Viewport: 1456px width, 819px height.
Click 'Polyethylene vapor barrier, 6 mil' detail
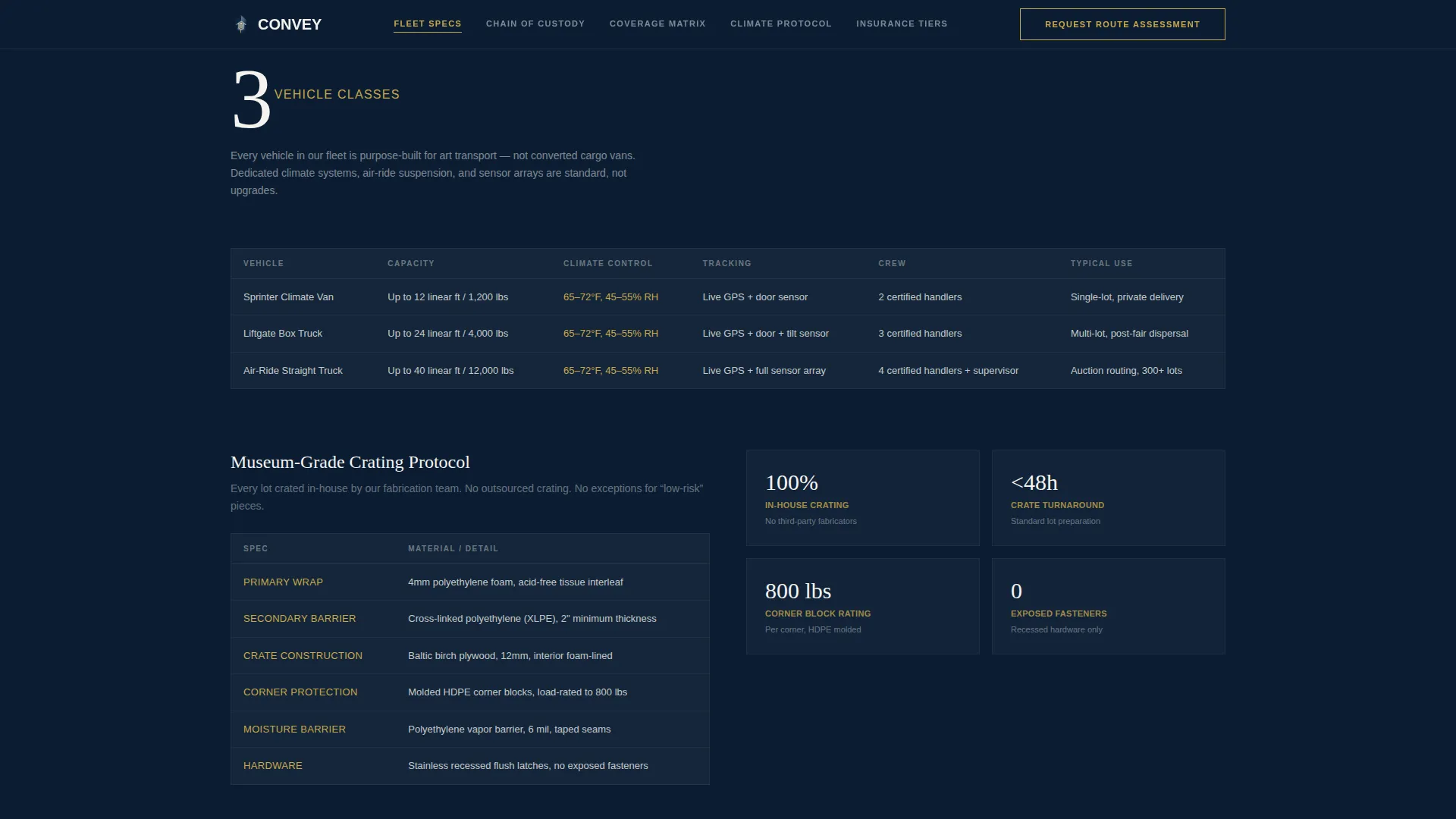(x=510, y=730)
